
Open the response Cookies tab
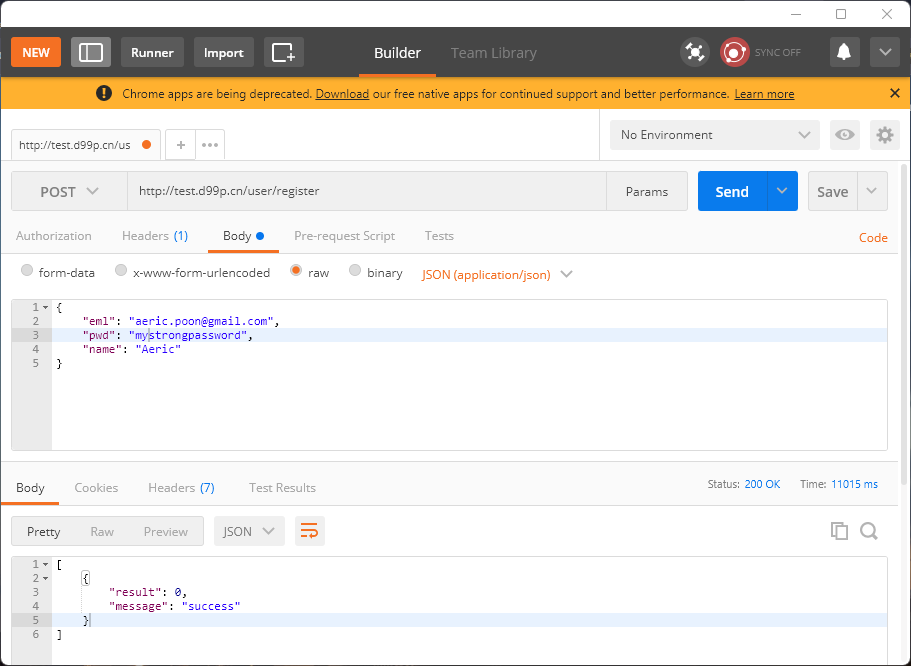[96, 488]
